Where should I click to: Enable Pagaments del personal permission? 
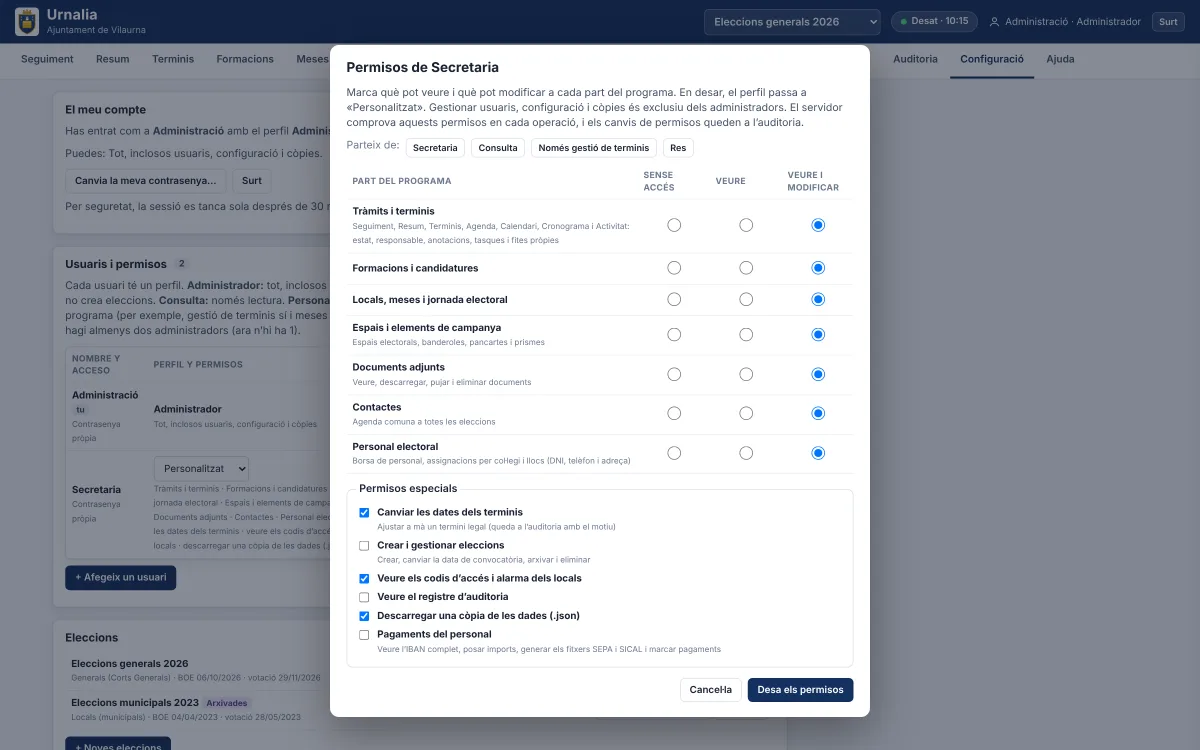[x=364, y=634]
